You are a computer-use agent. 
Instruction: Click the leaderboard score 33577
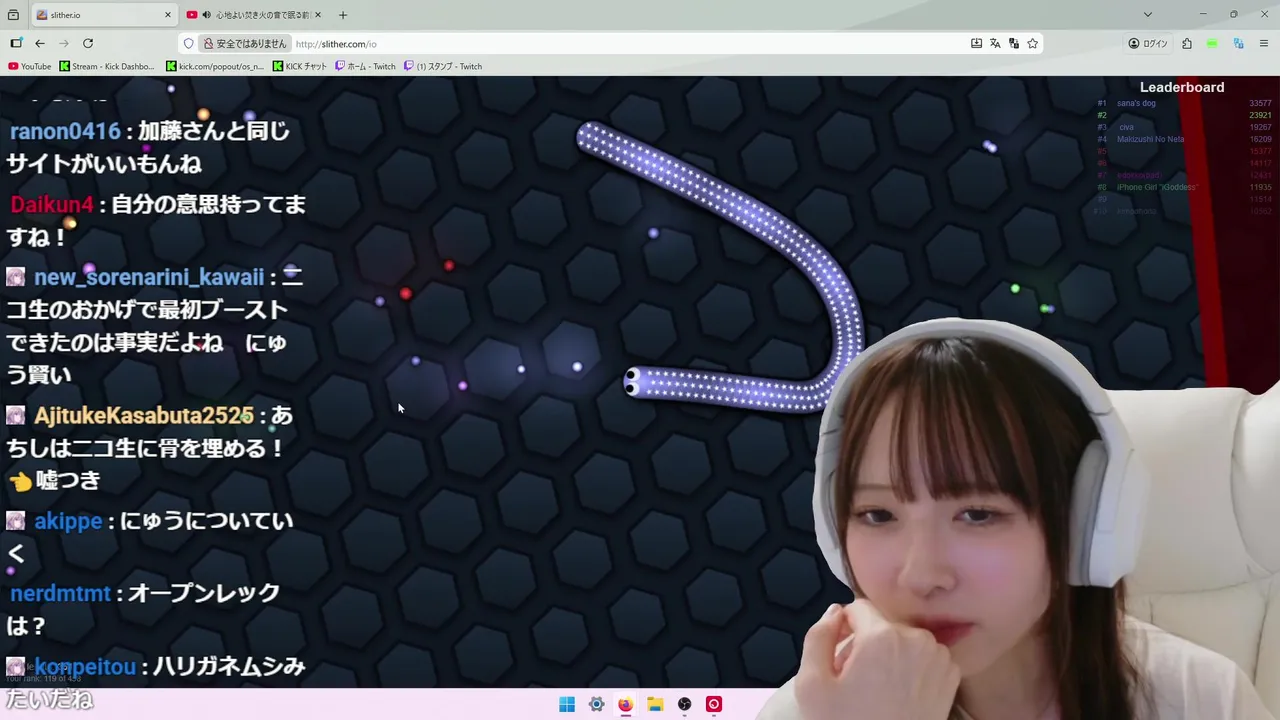tap(1260, 103)
